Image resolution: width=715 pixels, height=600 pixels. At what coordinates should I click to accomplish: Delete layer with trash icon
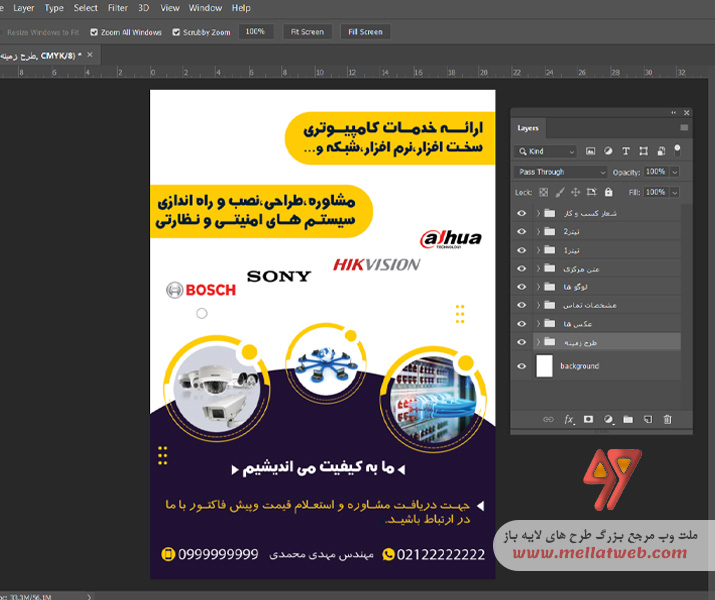click(x=667, y=419)
